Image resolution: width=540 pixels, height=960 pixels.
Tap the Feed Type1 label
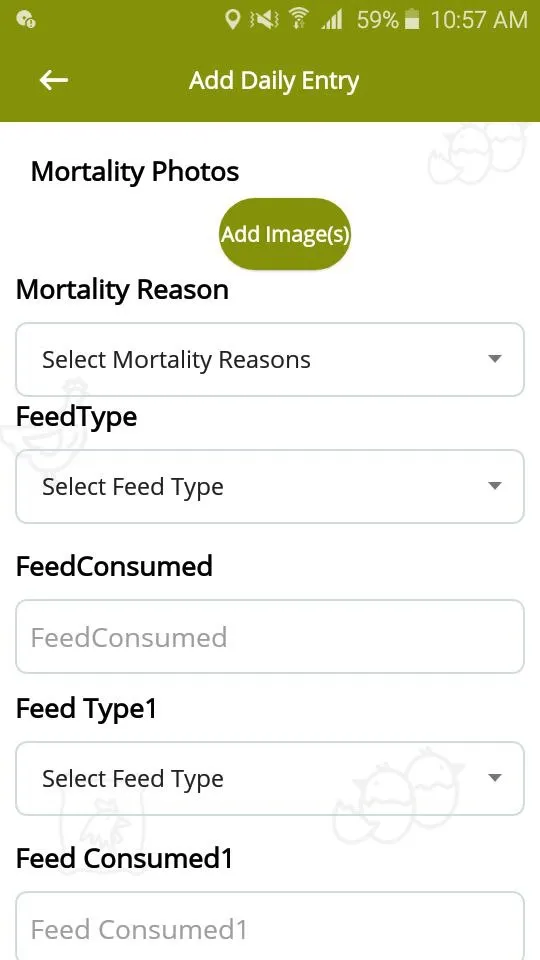(86, 709)
